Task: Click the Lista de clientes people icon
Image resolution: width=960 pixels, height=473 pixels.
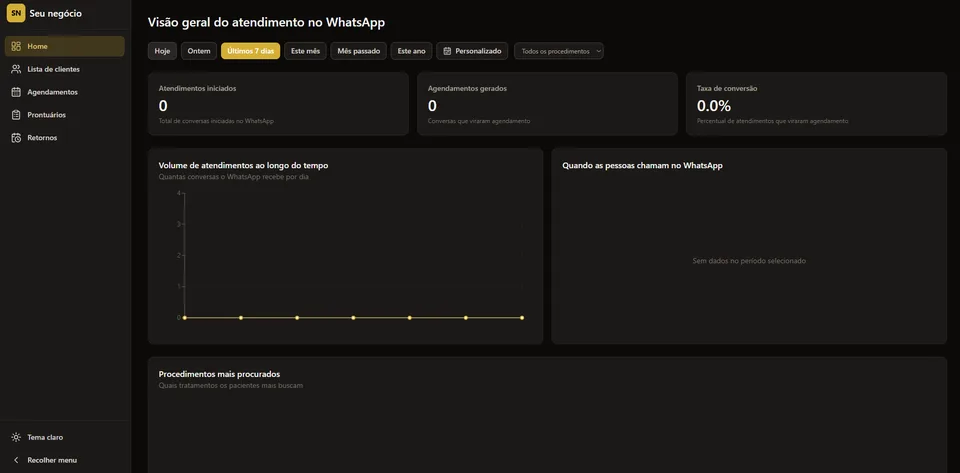Action: 16,69
